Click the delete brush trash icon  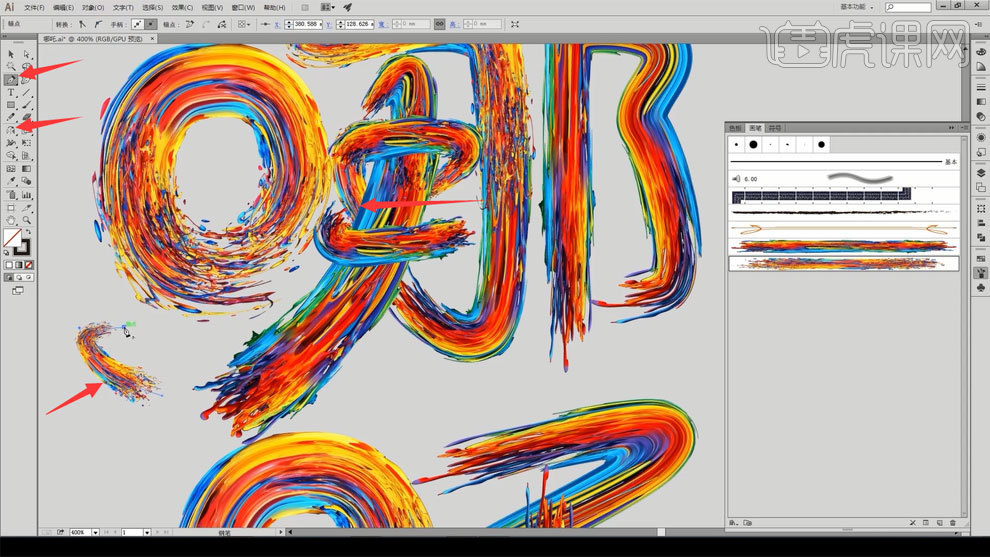[952, 523]
